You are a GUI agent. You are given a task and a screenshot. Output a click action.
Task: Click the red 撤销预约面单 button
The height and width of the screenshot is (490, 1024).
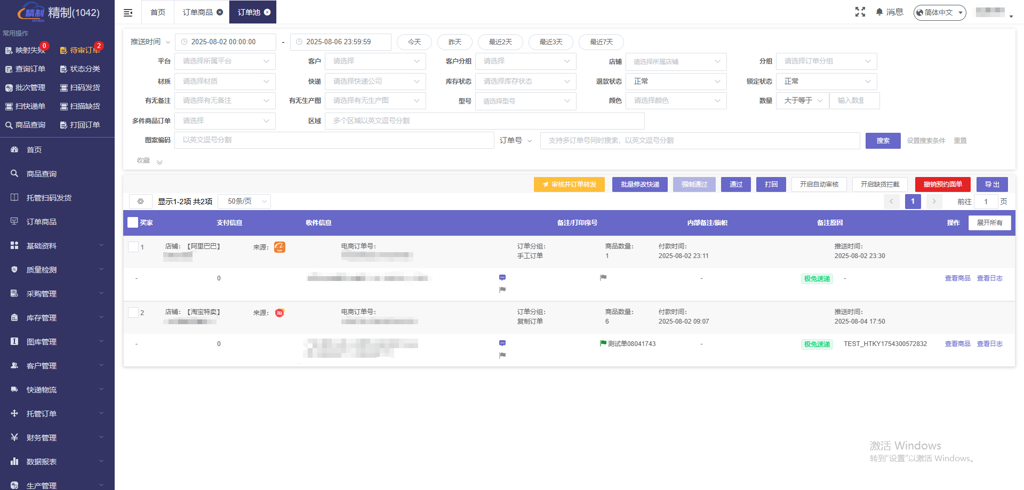pos(942,185)
